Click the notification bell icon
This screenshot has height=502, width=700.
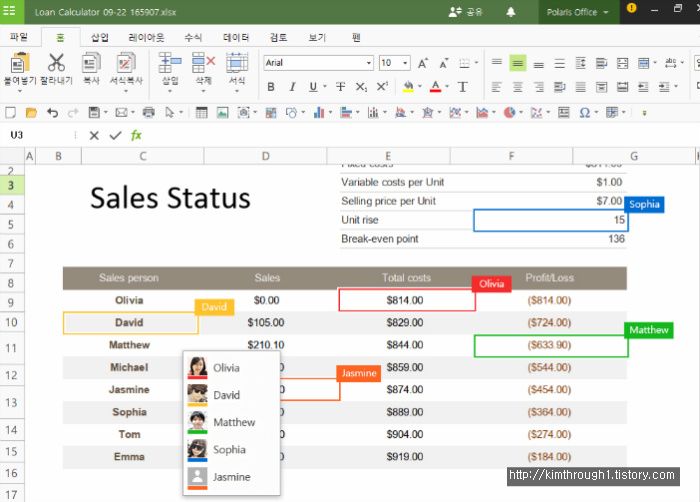[x=511, y=12]
